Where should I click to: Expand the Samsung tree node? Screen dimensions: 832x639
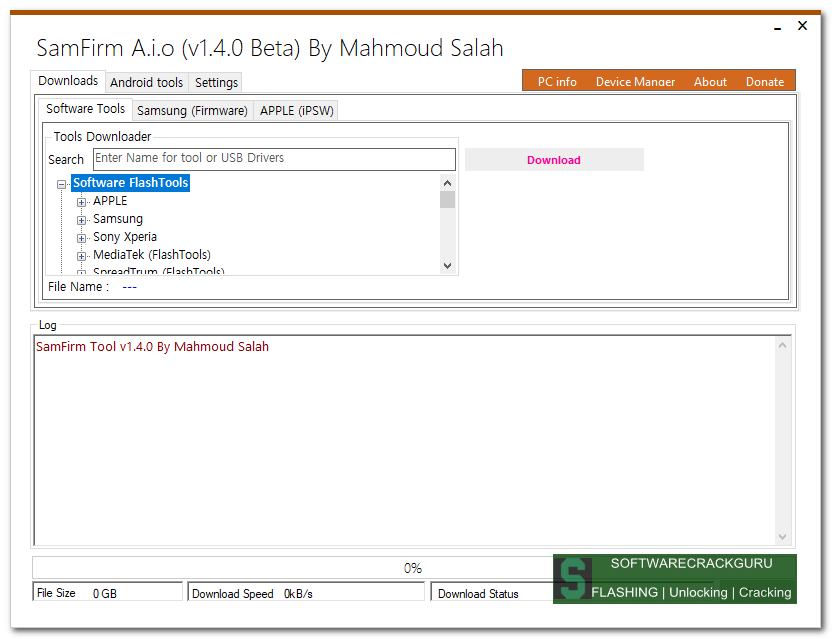pos(81,220)
